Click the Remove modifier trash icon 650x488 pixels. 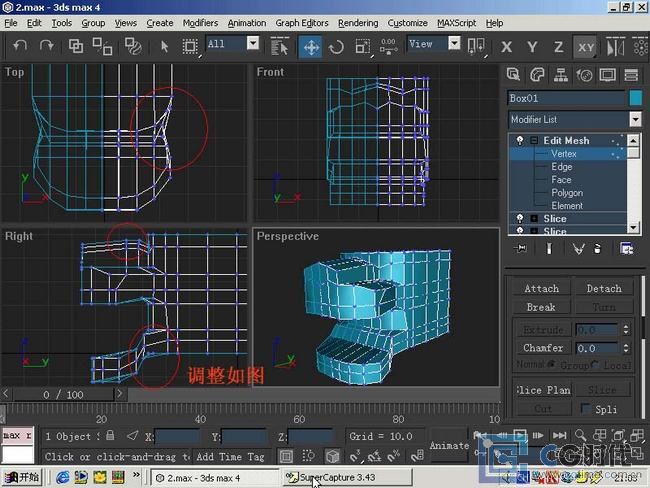(x=597, y=248)
